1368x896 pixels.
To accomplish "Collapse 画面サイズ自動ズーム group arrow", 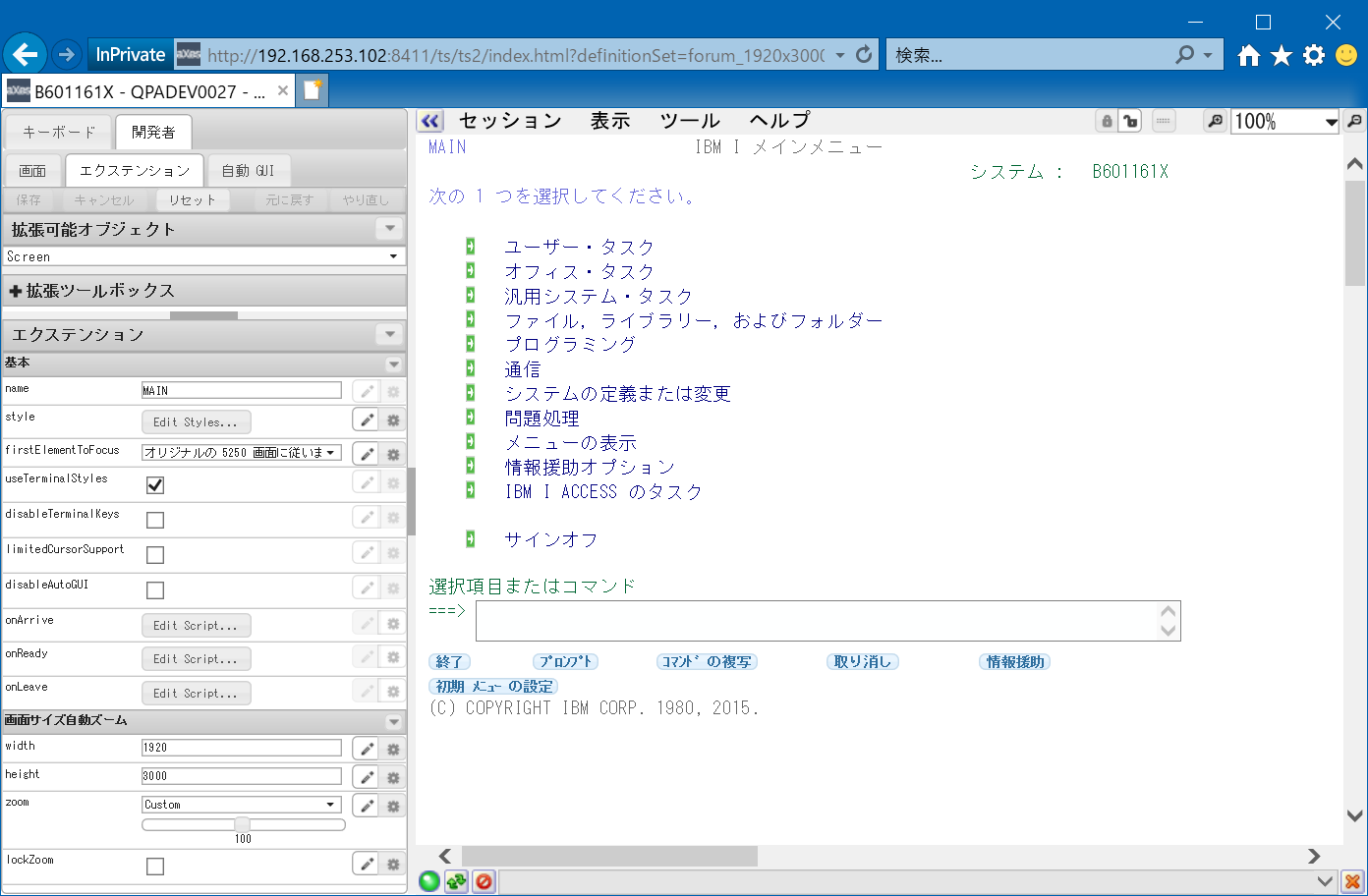I will (394, 721).
